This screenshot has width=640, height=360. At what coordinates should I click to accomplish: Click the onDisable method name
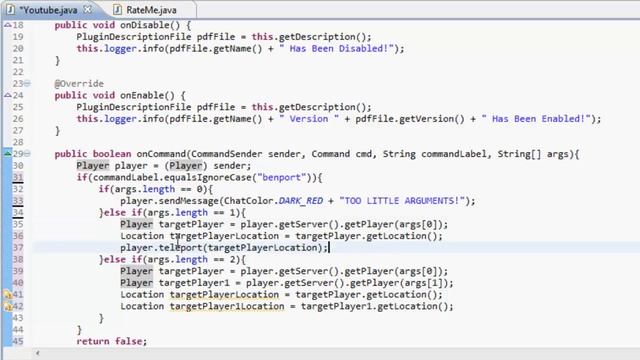(x=144, y=25)
